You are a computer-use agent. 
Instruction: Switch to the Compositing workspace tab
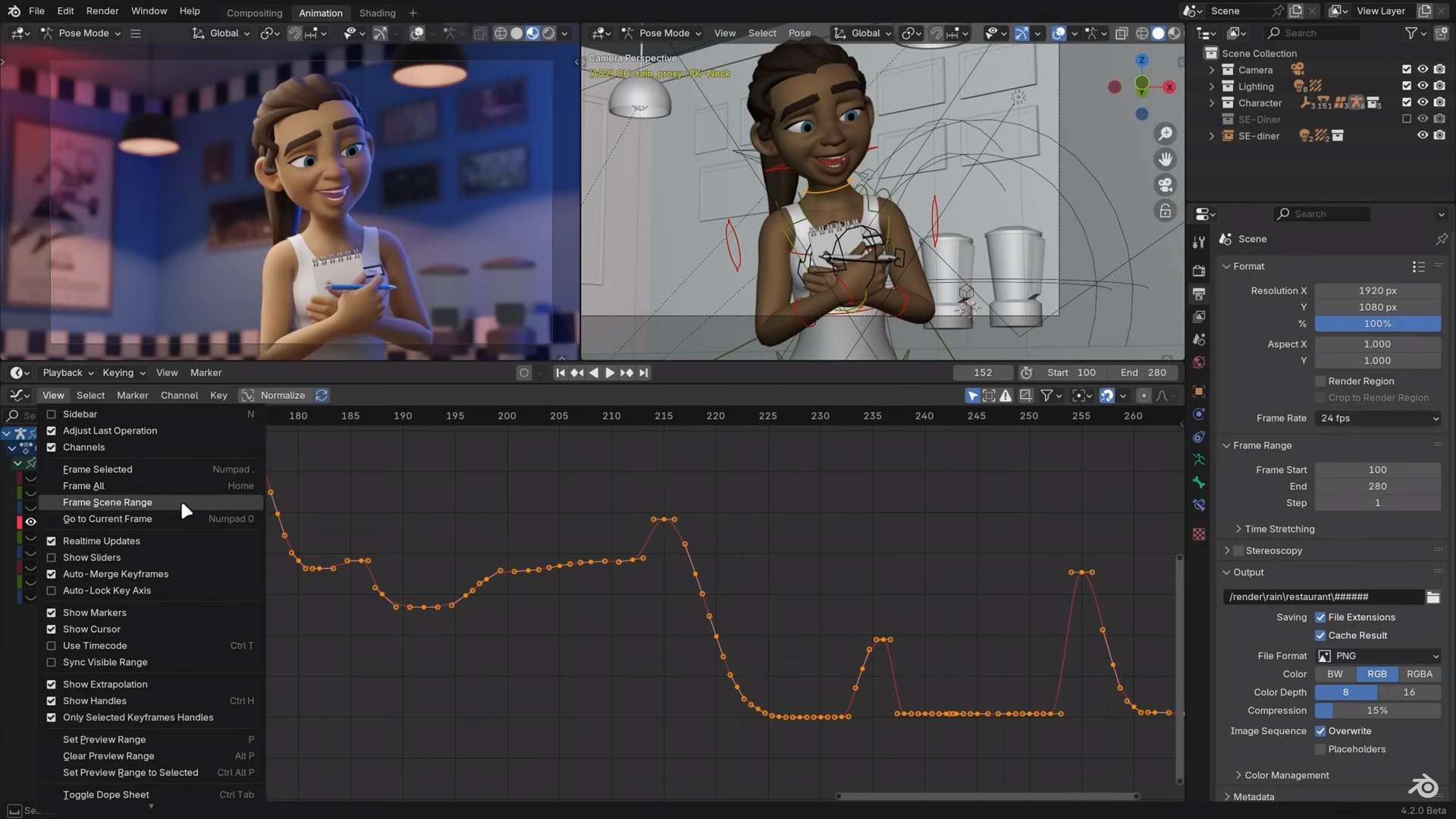[254, 13]
